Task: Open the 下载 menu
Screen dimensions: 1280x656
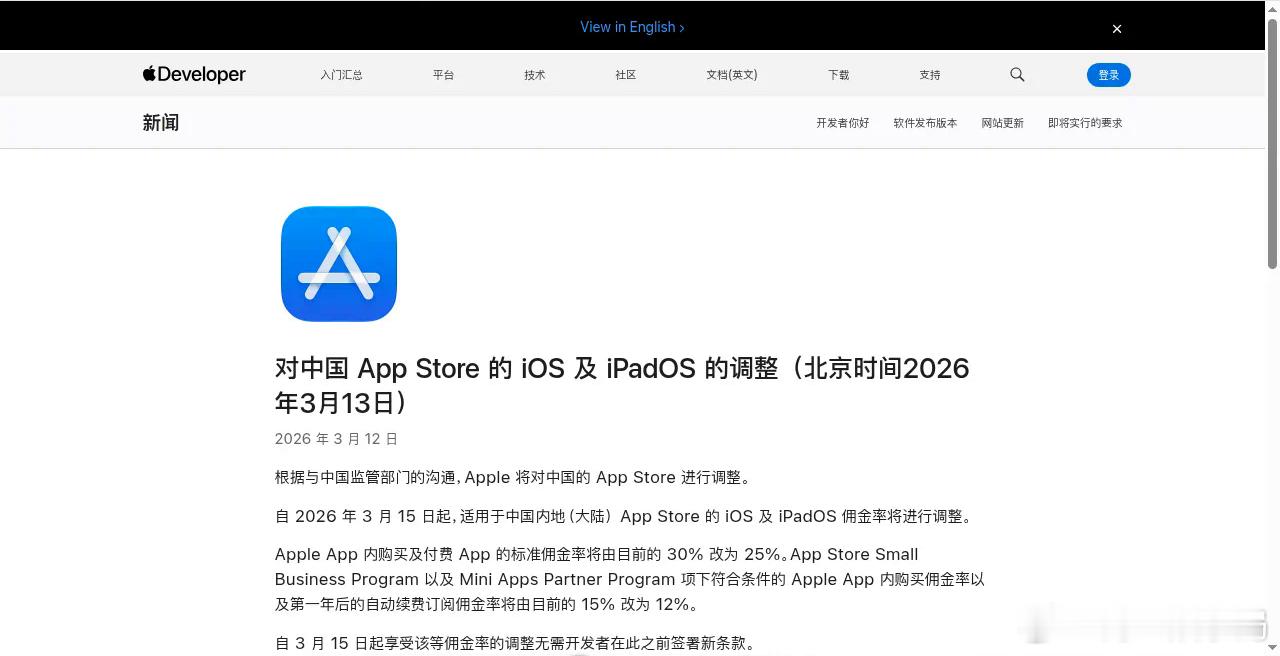Action: (x=838, y=75)
